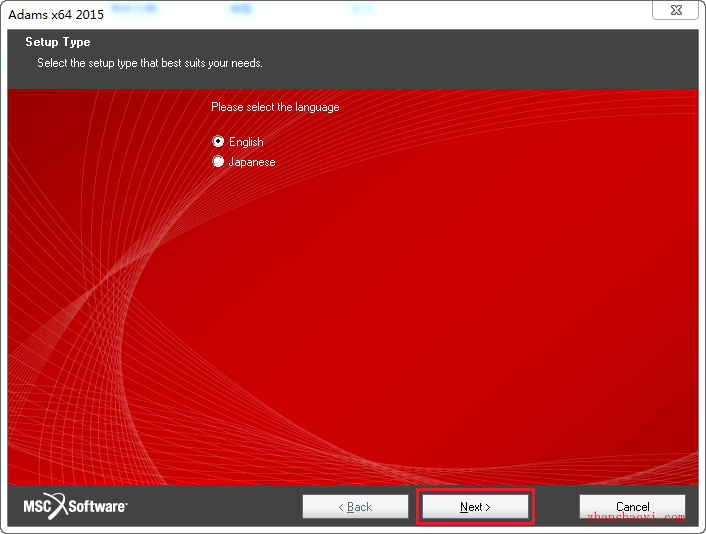This screenshot has width=706, height=534.
Task: Click the 'Adams x64 2015' window title
Action: coord(56,14)
